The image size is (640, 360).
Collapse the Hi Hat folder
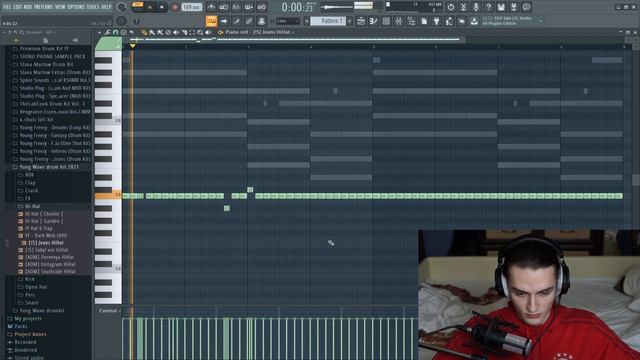coord(33,206)
